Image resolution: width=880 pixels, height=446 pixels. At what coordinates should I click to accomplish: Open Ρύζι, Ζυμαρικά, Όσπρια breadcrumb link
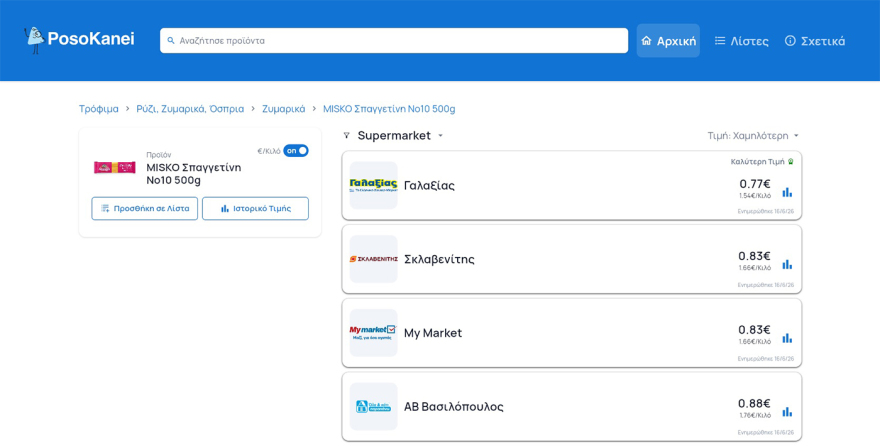click(190, 109)
